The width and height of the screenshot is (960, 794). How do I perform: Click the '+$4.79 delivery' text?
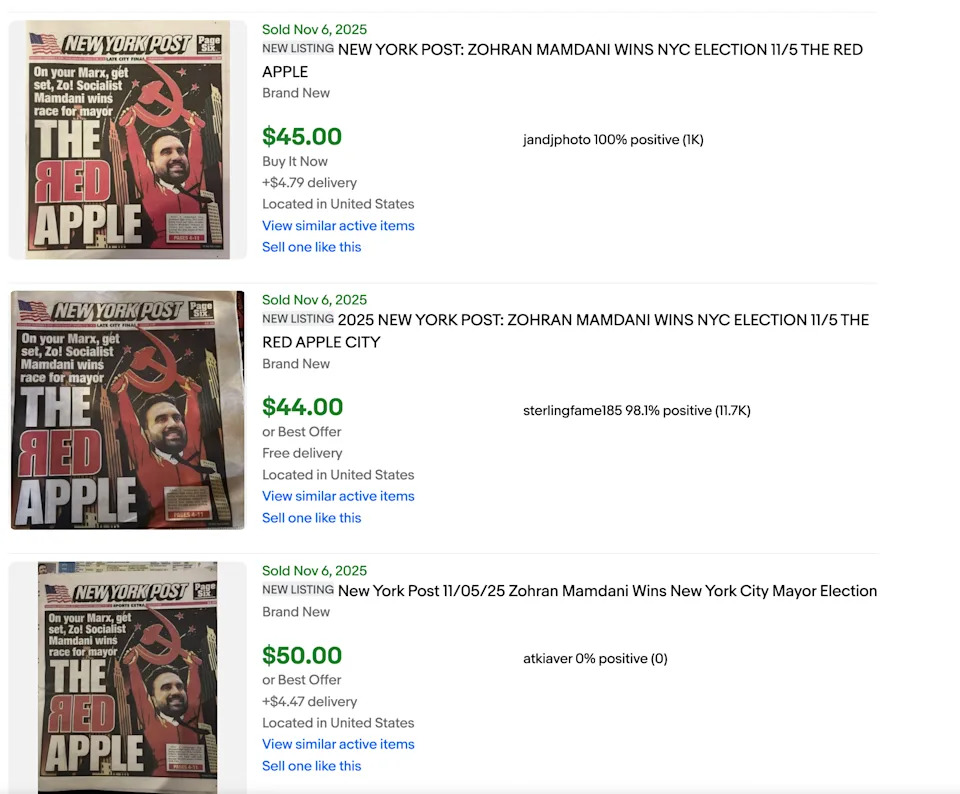[309, 183]
